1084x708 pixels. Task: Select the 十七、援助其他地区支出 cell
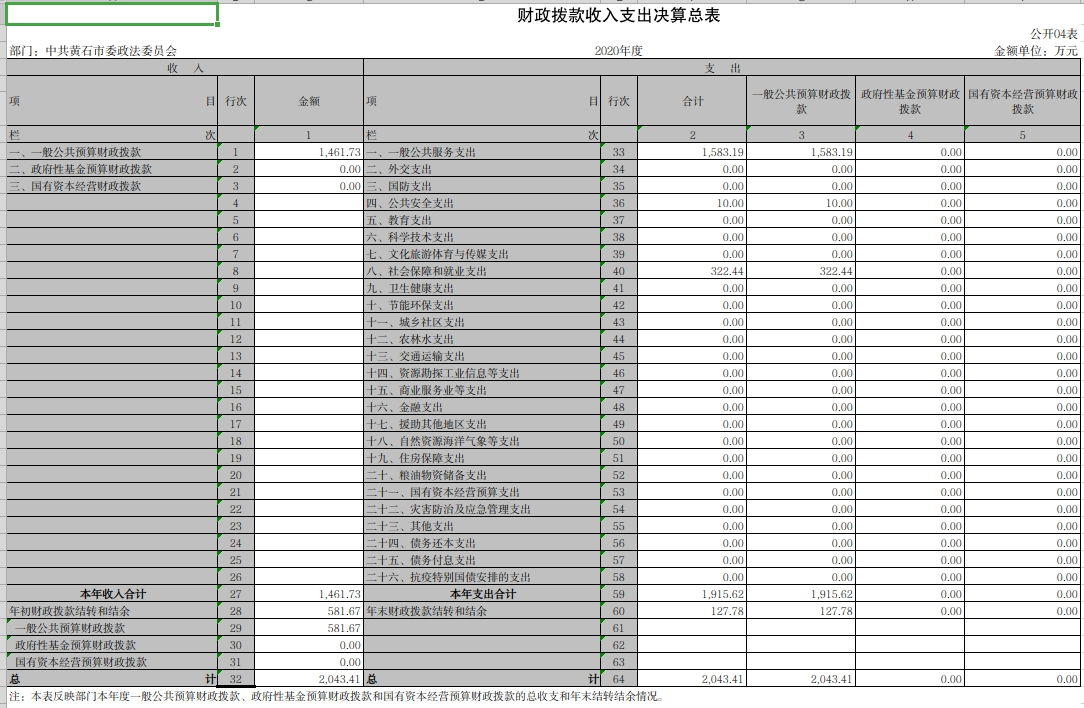[x=483, y=424]
